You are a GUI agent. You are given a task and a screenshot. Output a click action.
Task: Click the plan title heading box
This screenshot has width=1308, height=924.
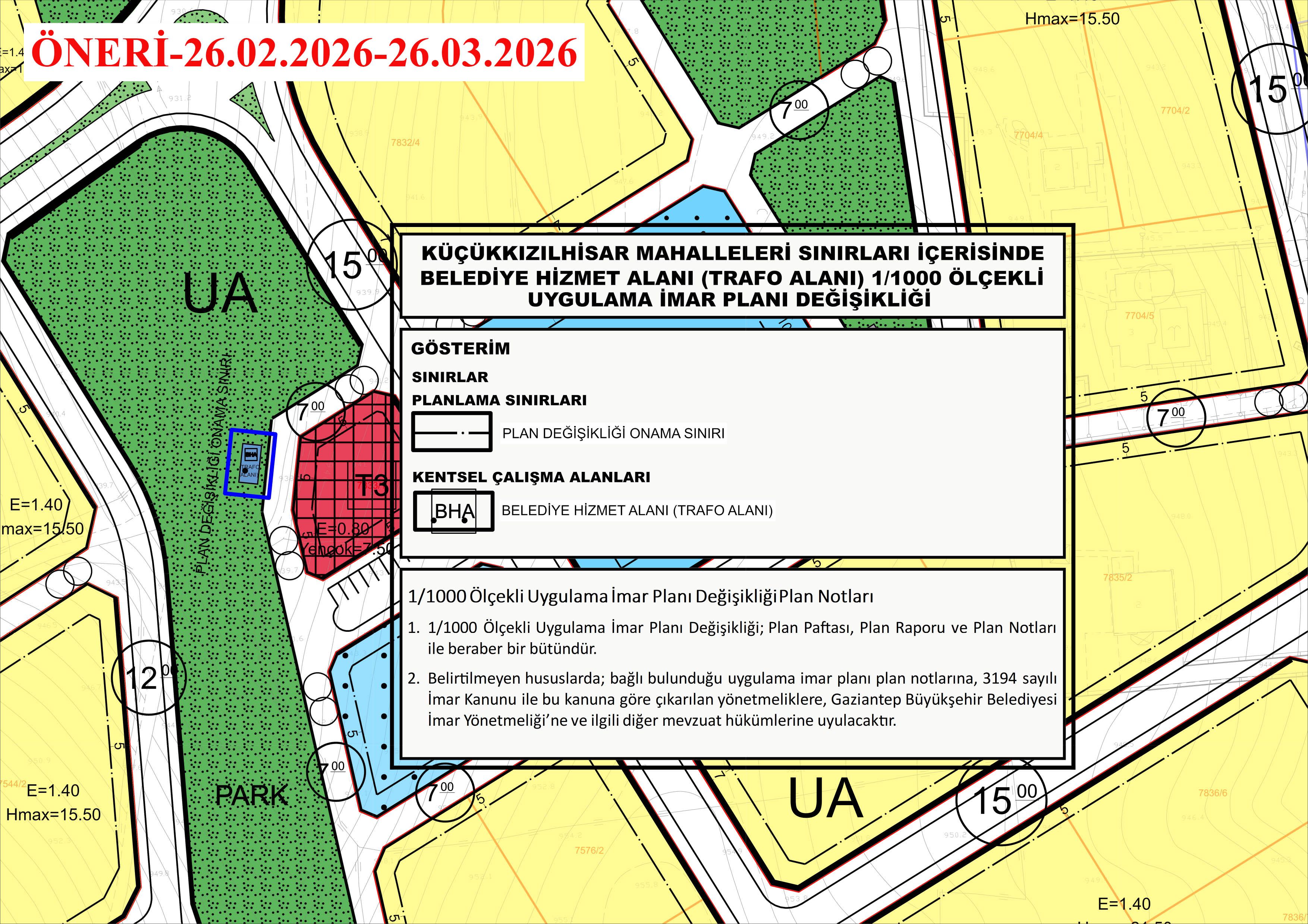point(732,275)
